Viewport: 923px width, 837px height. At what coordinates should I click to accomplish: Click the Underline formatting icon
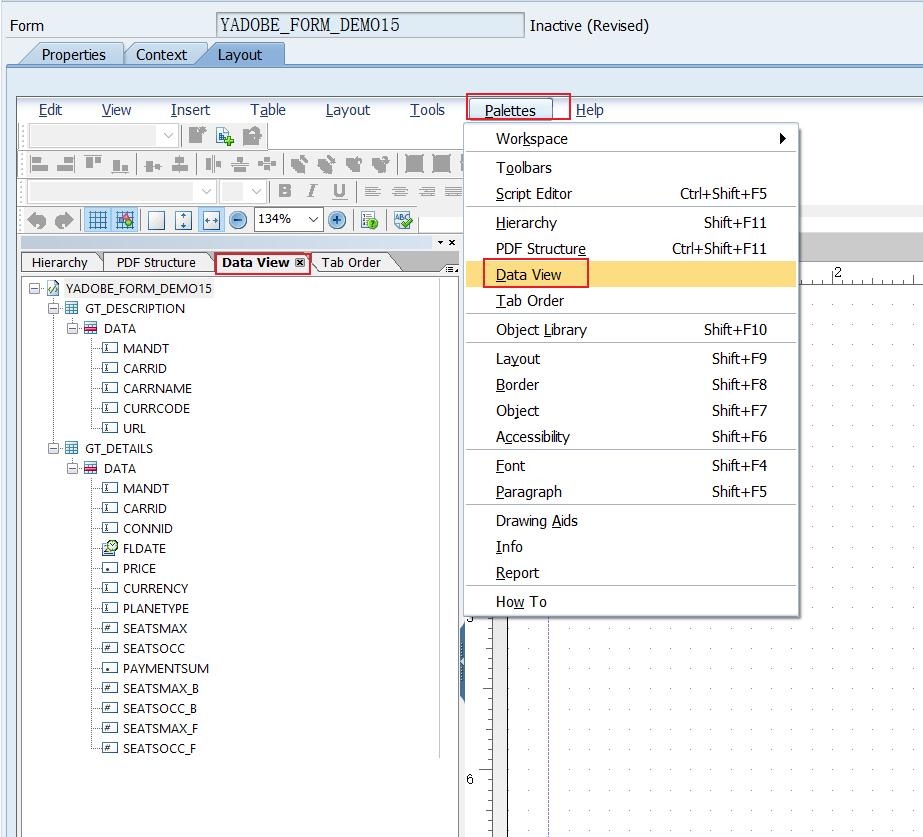339,191
